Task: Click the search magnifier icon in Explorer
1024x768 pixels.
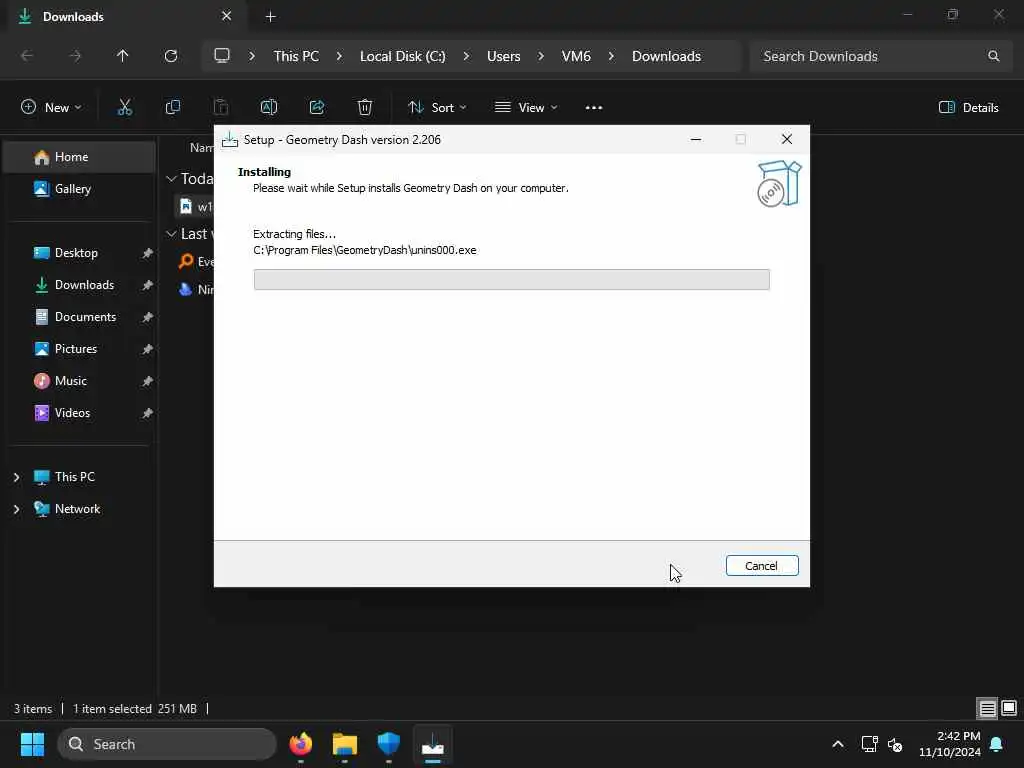Action: click(x=993, y=56)
